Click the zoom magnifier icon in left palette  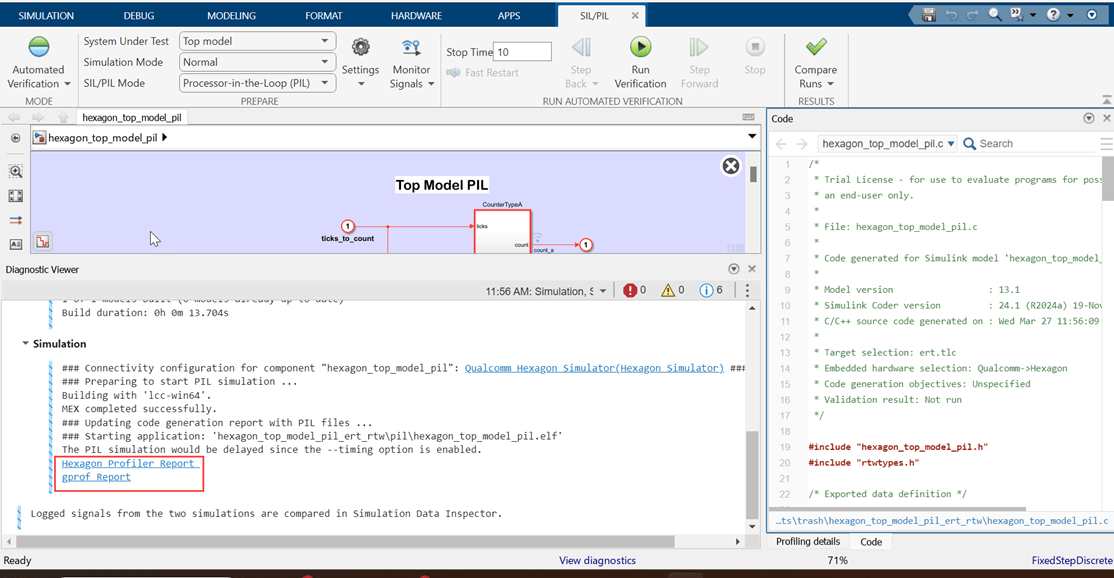click(x=15, y=171)
